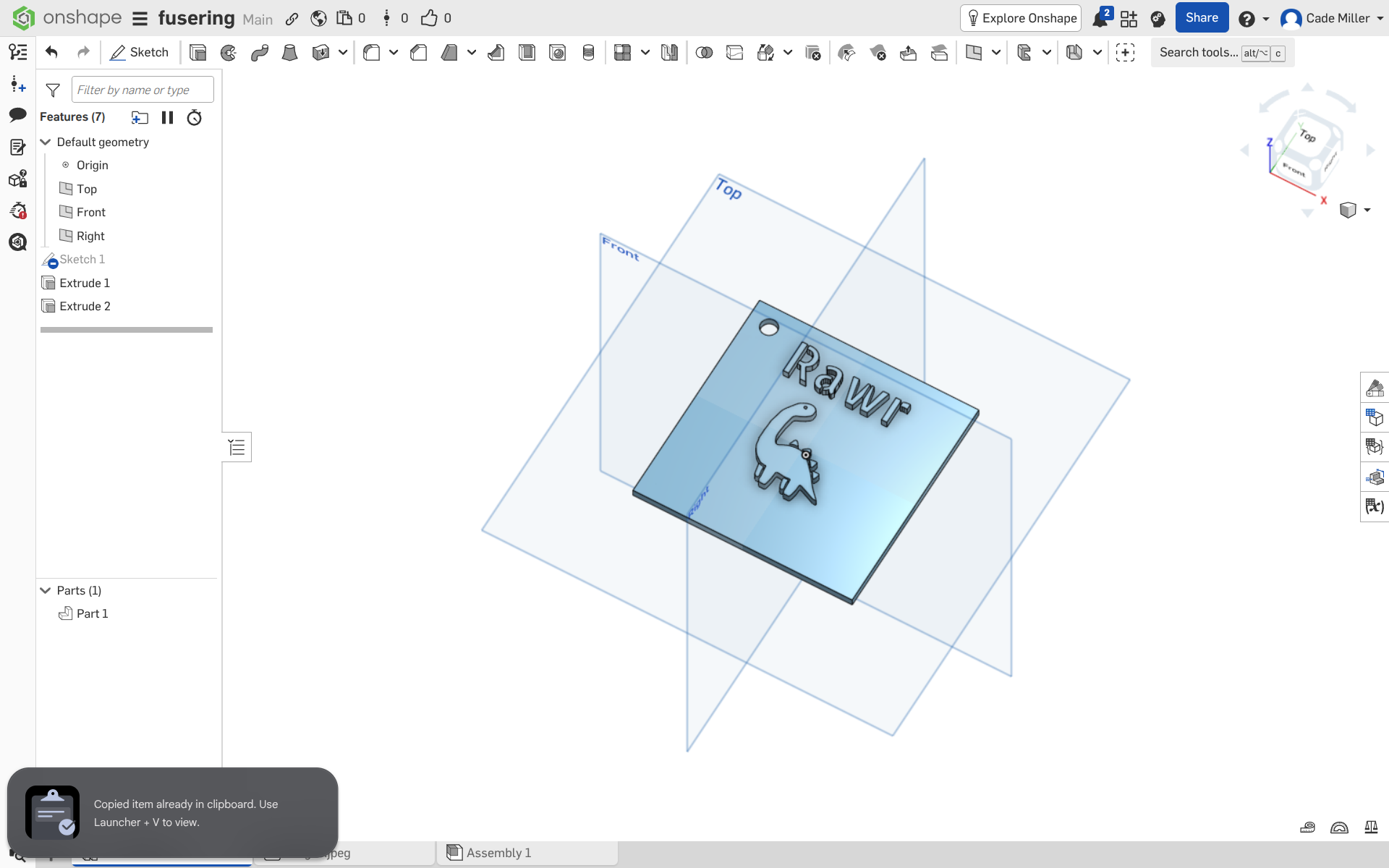The height and width of the screenshot is (868, 1389).
Task: Click the insert frame plus icon in toolbar
Action: point(1125,52)
